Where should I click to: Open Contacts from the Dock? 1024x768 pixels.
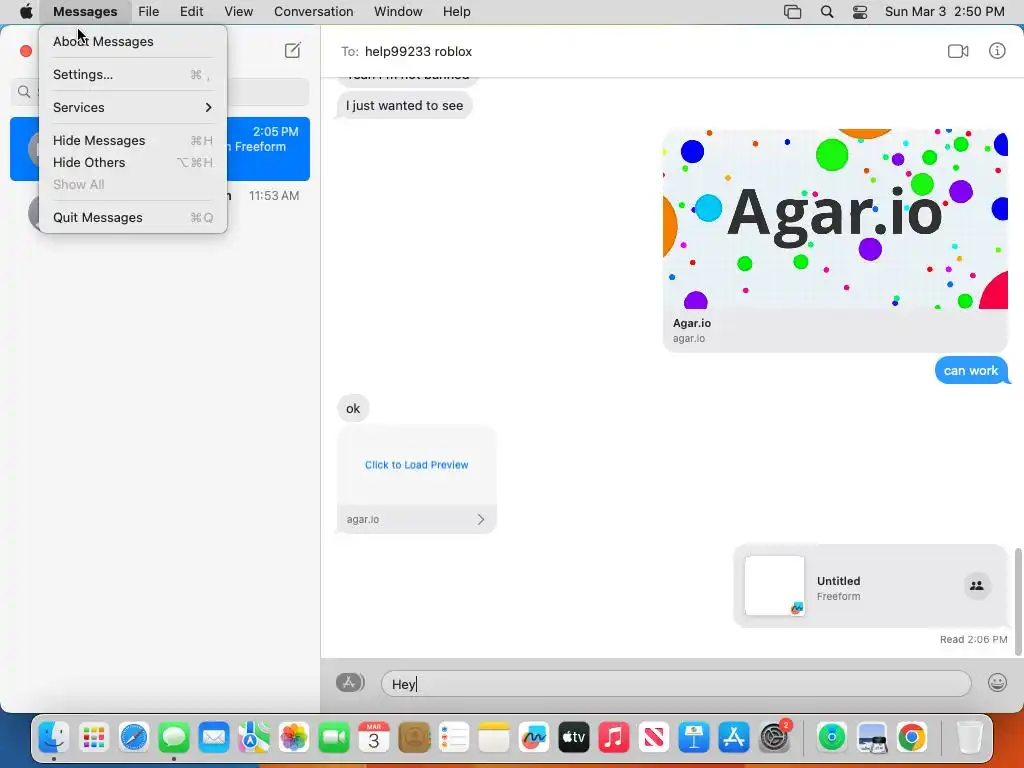click(414, 738)
